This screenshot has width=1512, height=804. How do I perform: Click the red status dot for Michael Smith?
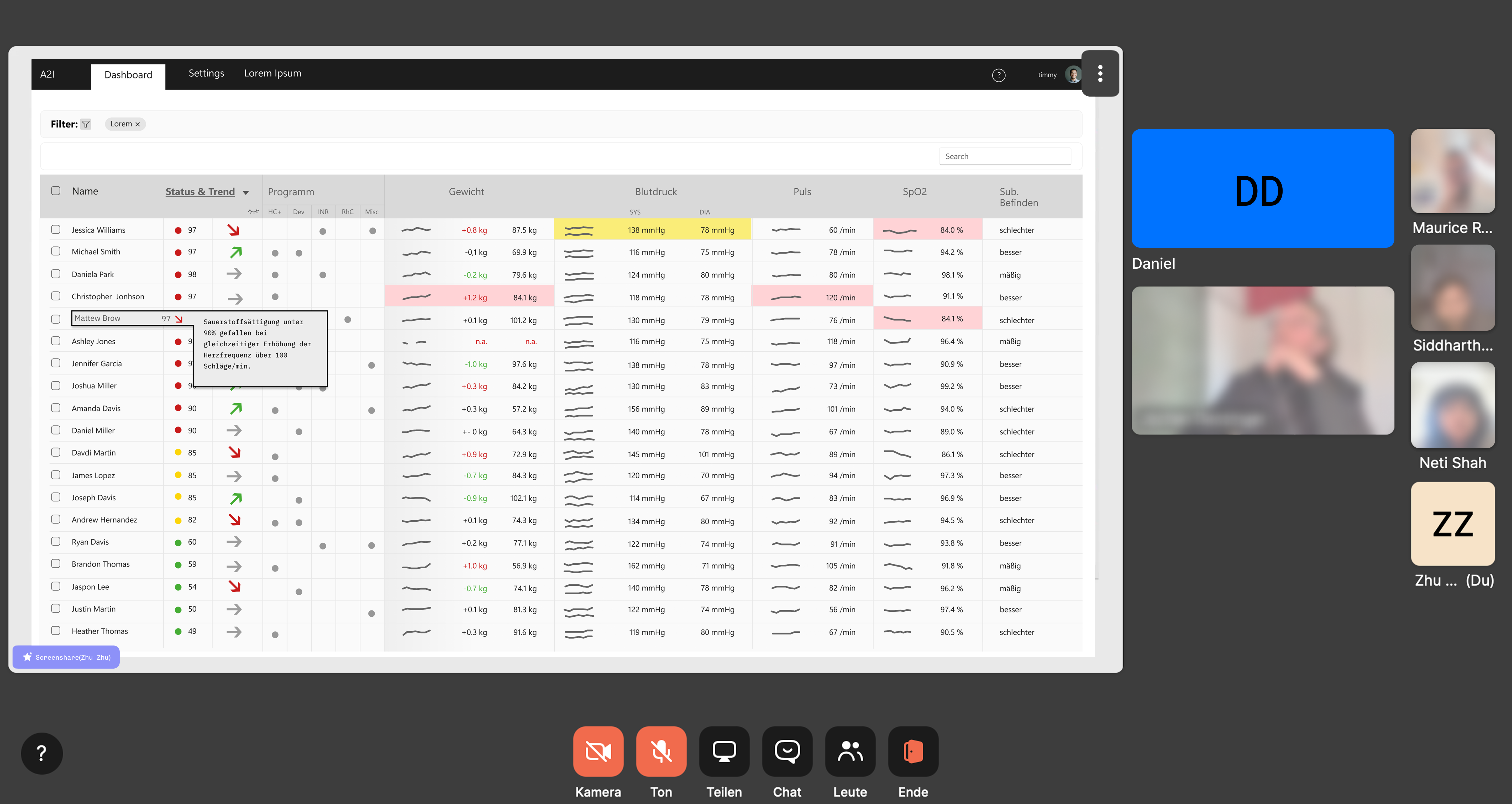tap(178, 252)
